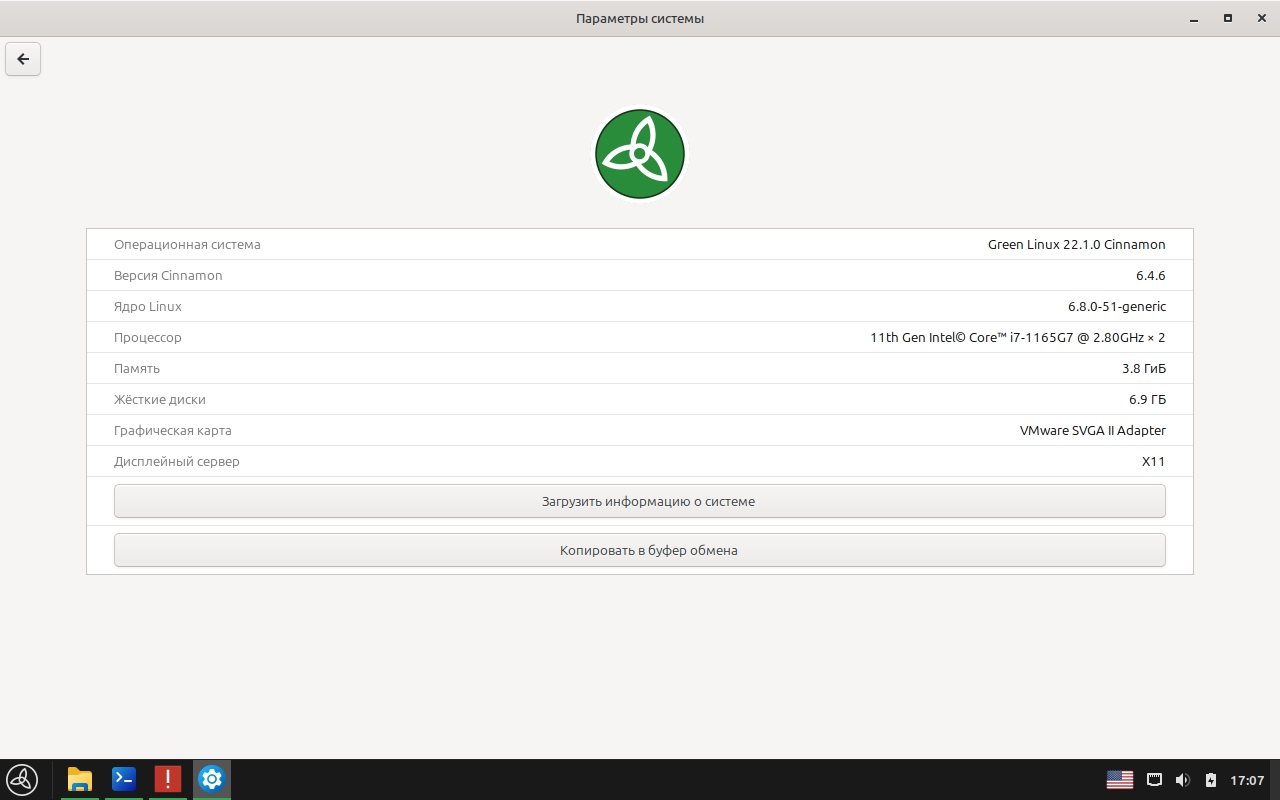Viewport: 1280px width, 800px height.
Task: Minimize the Параметры системы window
Action: 1193,18
